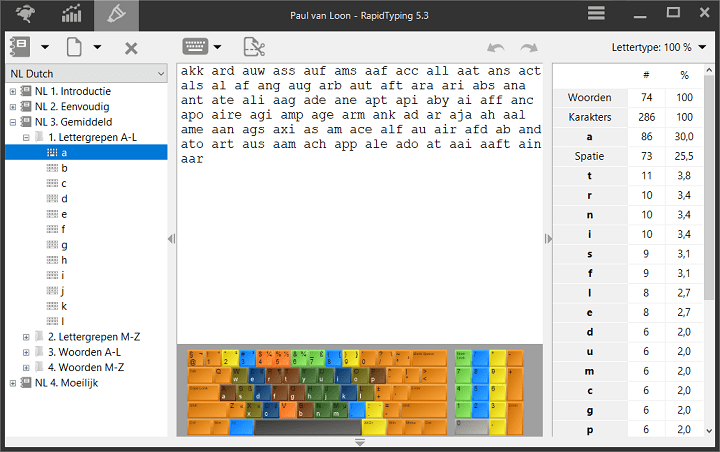The height and width of the screenshot is (452, 720).
Task: Expand NL 4. Moeilijk course
Action: (x=13, y=383)
